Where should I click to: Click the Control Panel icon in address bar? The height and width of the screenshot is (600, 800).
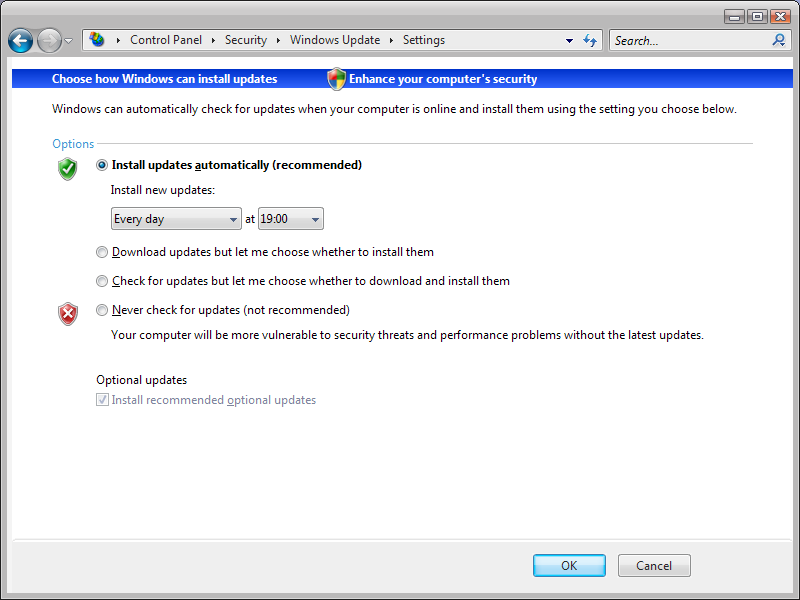pos(97,39)
